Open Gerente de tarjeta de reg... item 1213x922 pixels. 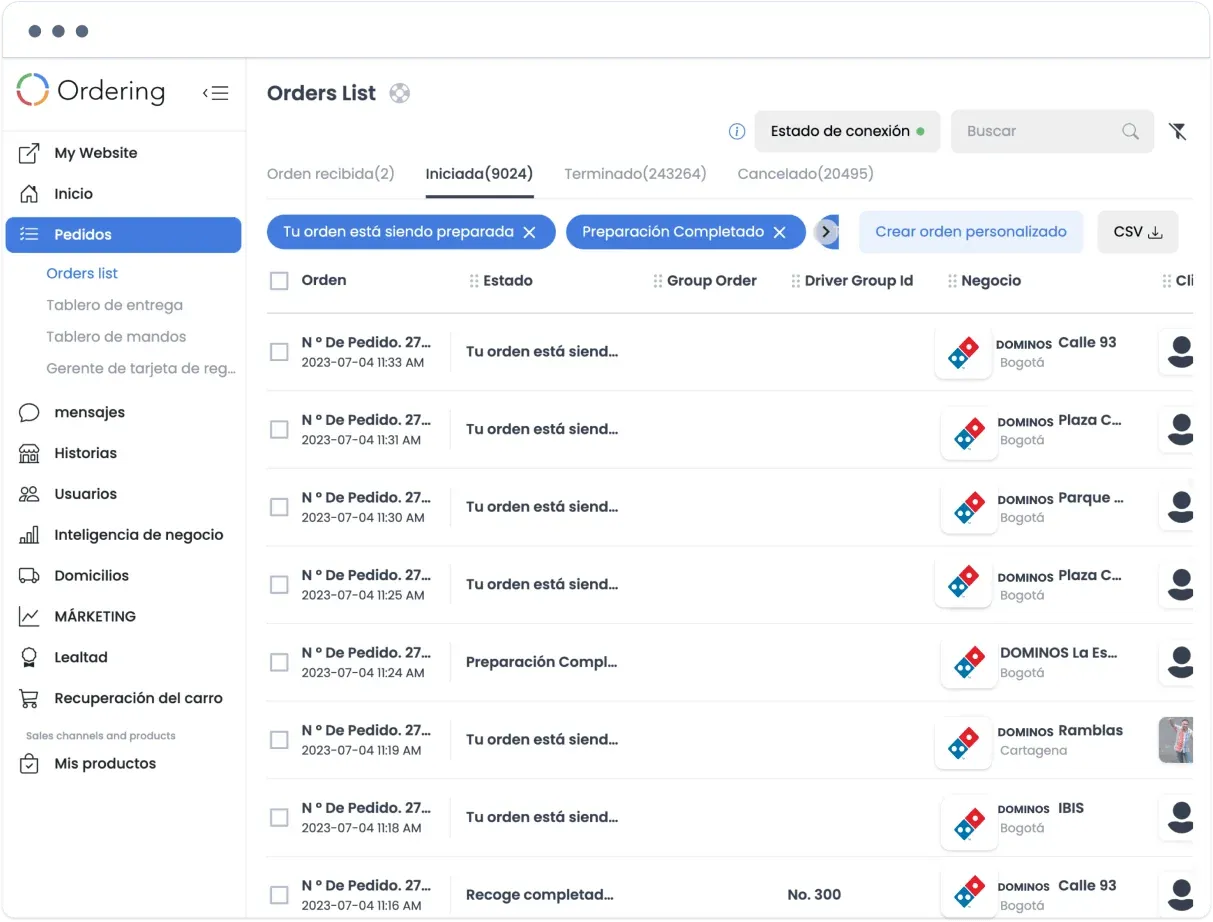pyautogui.click(x=141, y=369)
